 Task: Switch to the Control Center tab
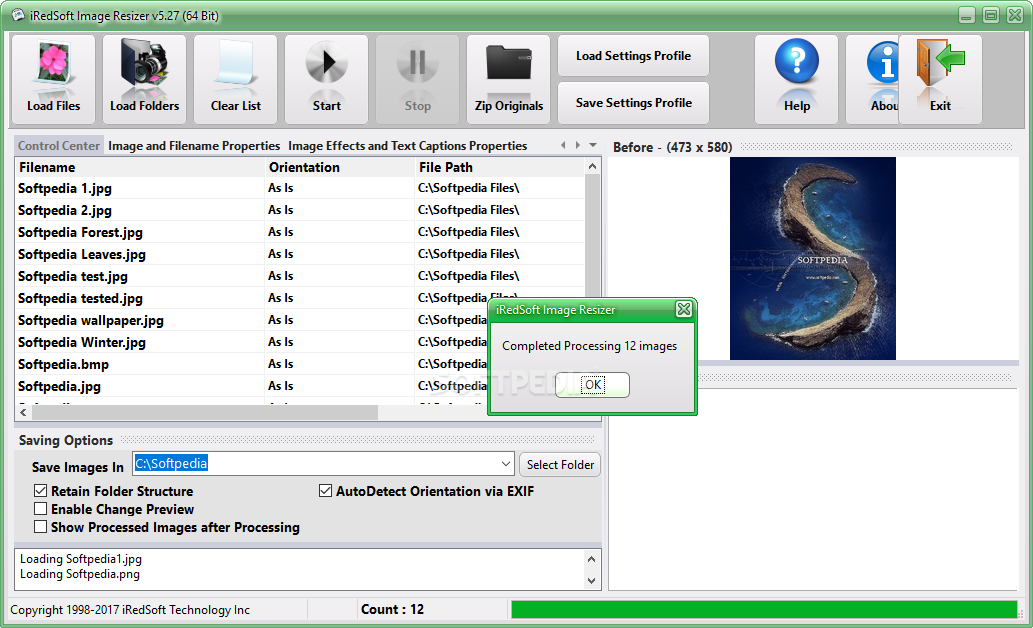(59, 146)
